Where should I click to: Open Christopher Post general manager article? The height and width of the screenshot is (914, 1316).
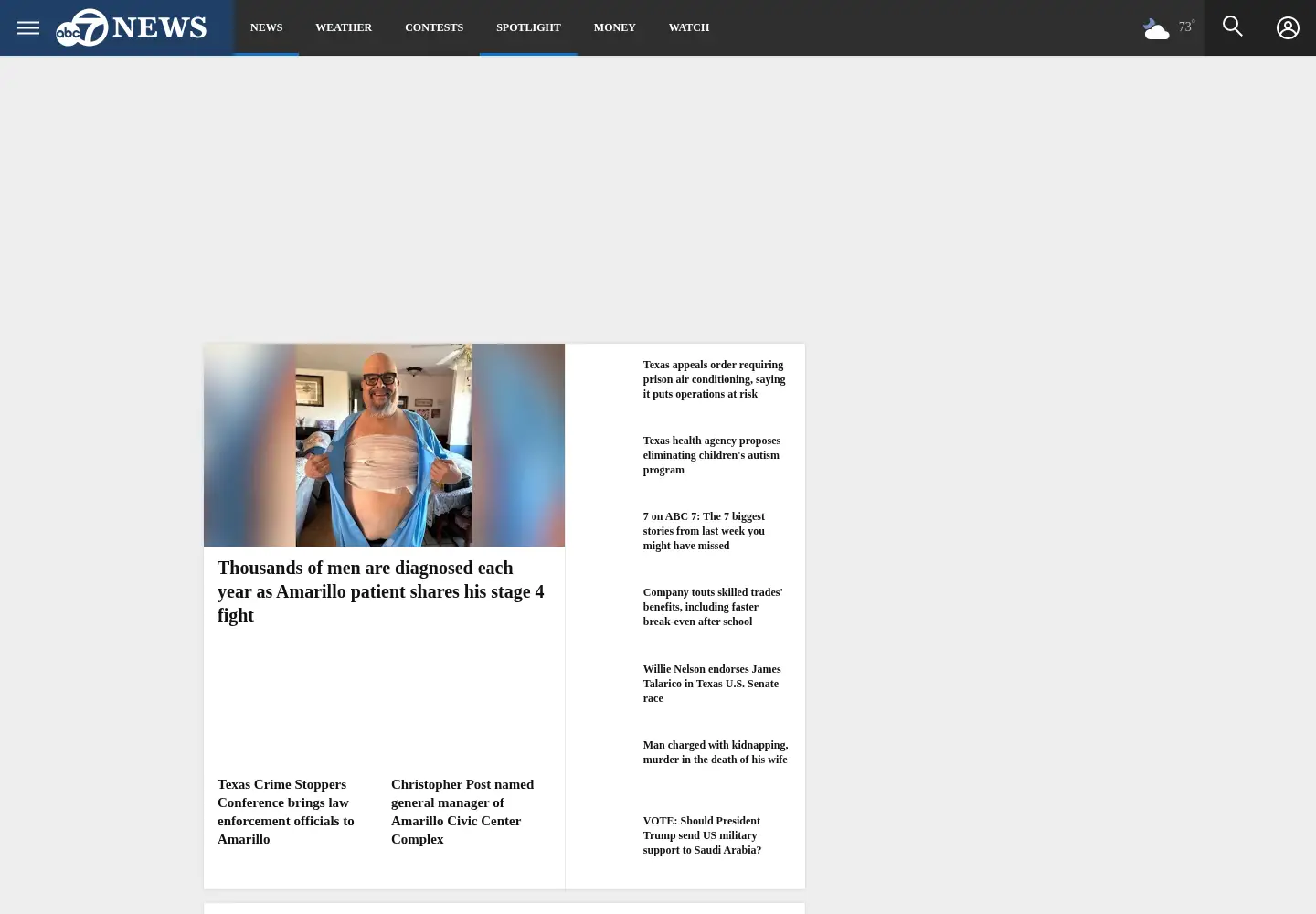click(464, 812)
